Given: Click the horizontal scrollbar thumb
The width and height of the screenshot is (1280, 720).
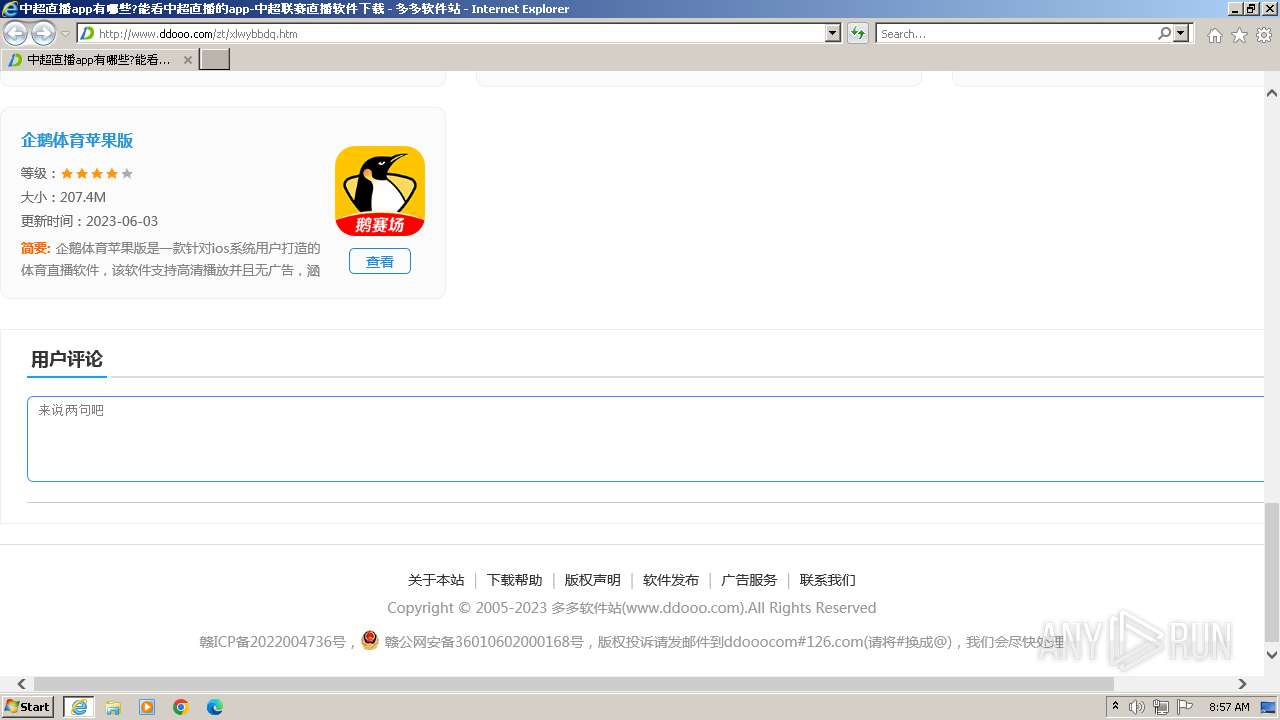Looking at the screenshot, I should pyautogui.click(x=574, y=684).
